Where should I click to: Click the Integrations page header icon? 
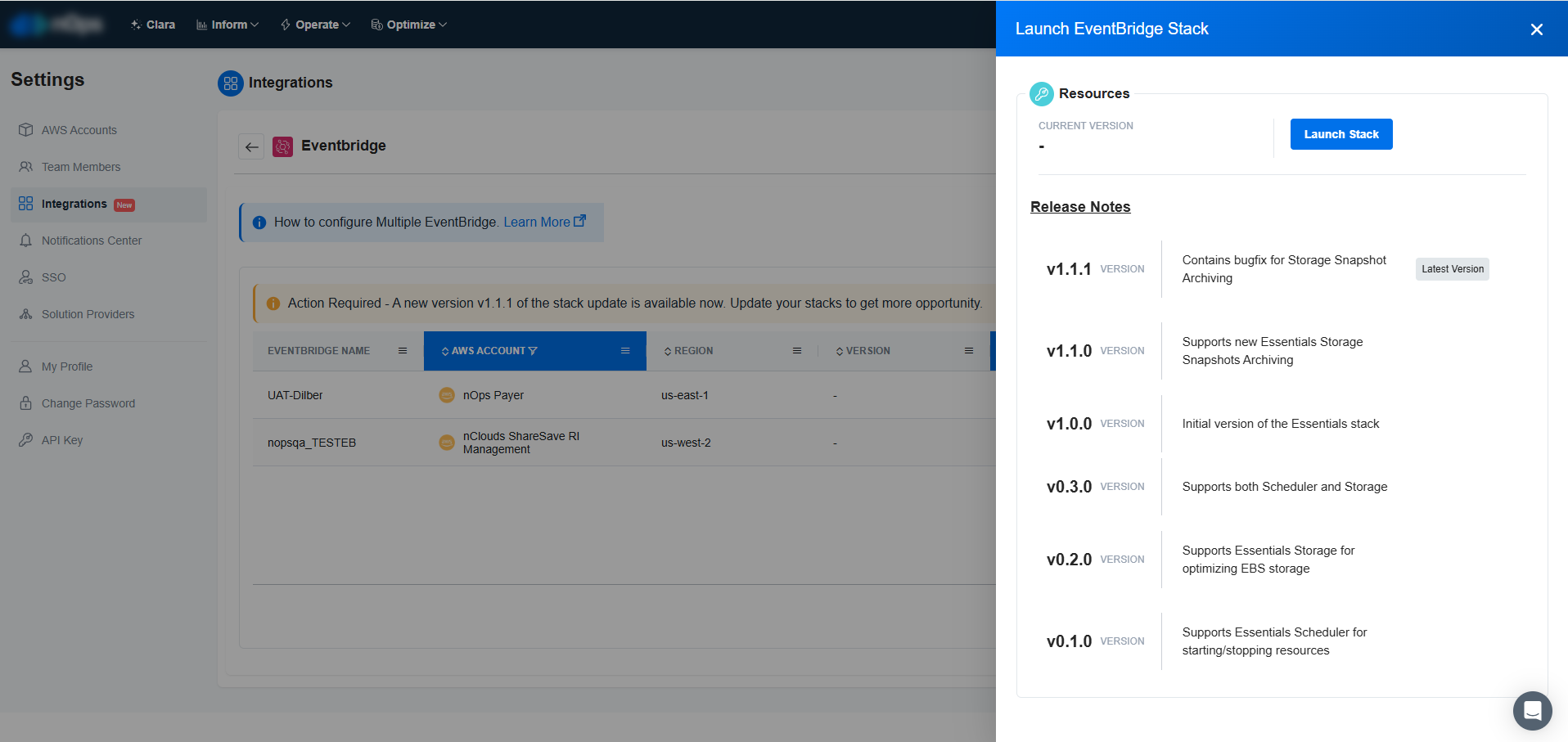231,83
